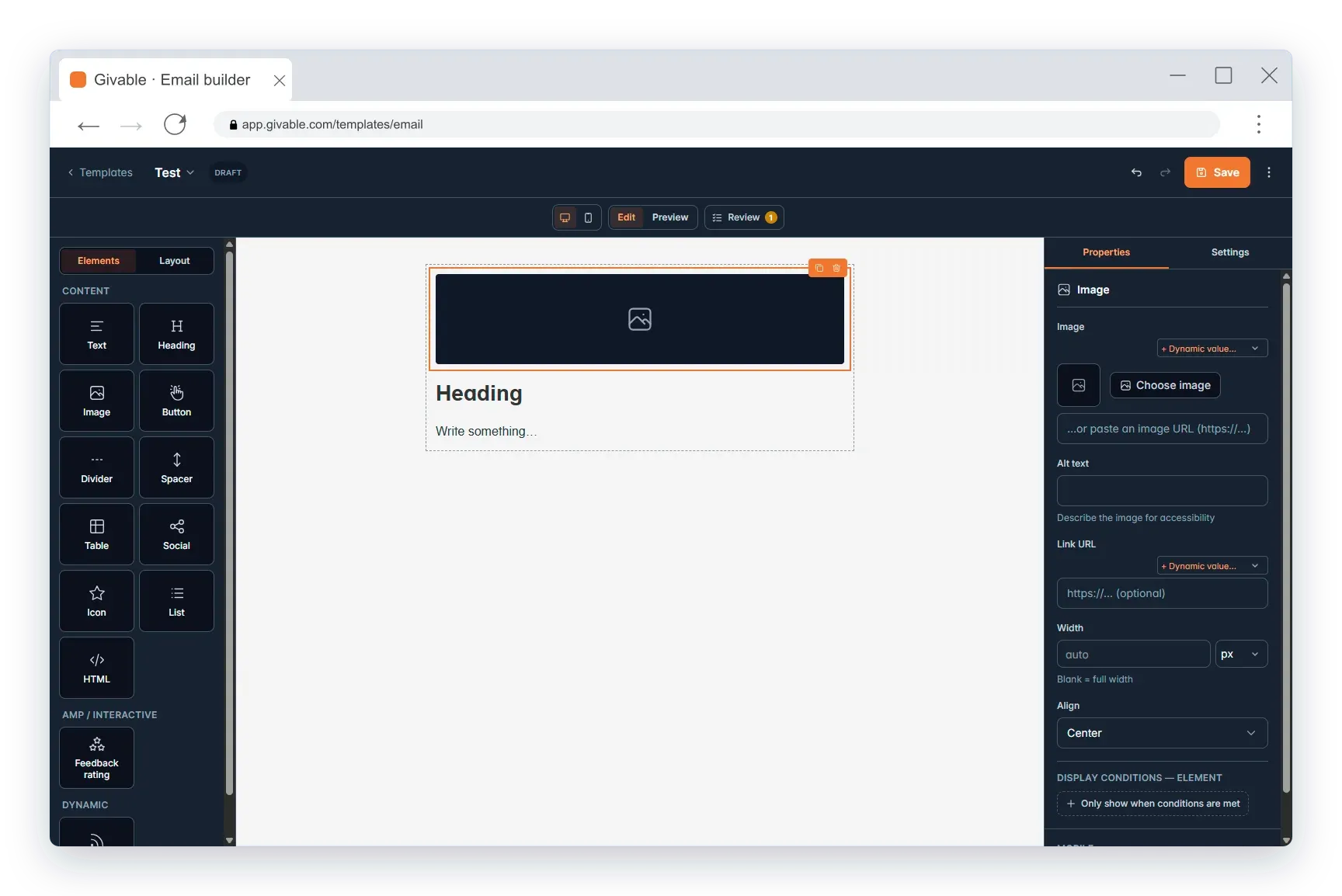Add the Feedback rating element
This screenshot has height=896, width=1342.
click(96, 758)
